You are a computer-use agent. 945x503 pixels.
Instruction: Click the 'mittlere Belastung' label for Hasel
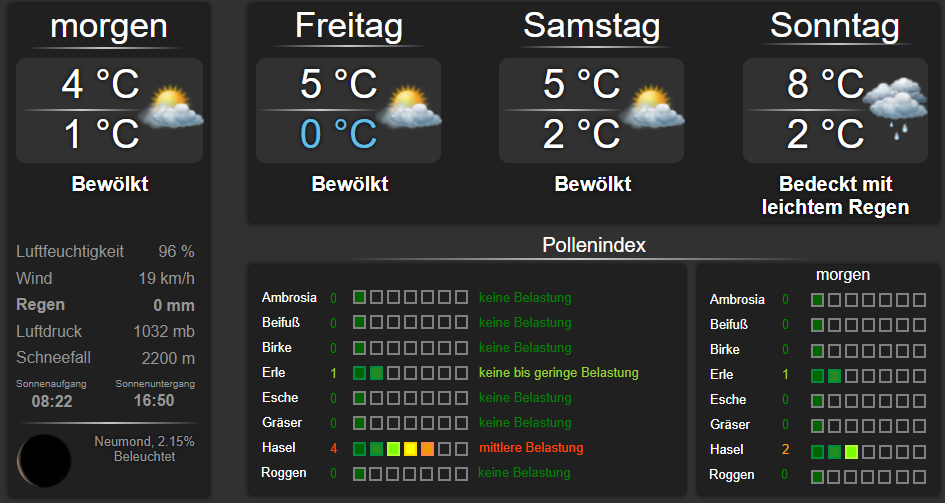(531, 448)
